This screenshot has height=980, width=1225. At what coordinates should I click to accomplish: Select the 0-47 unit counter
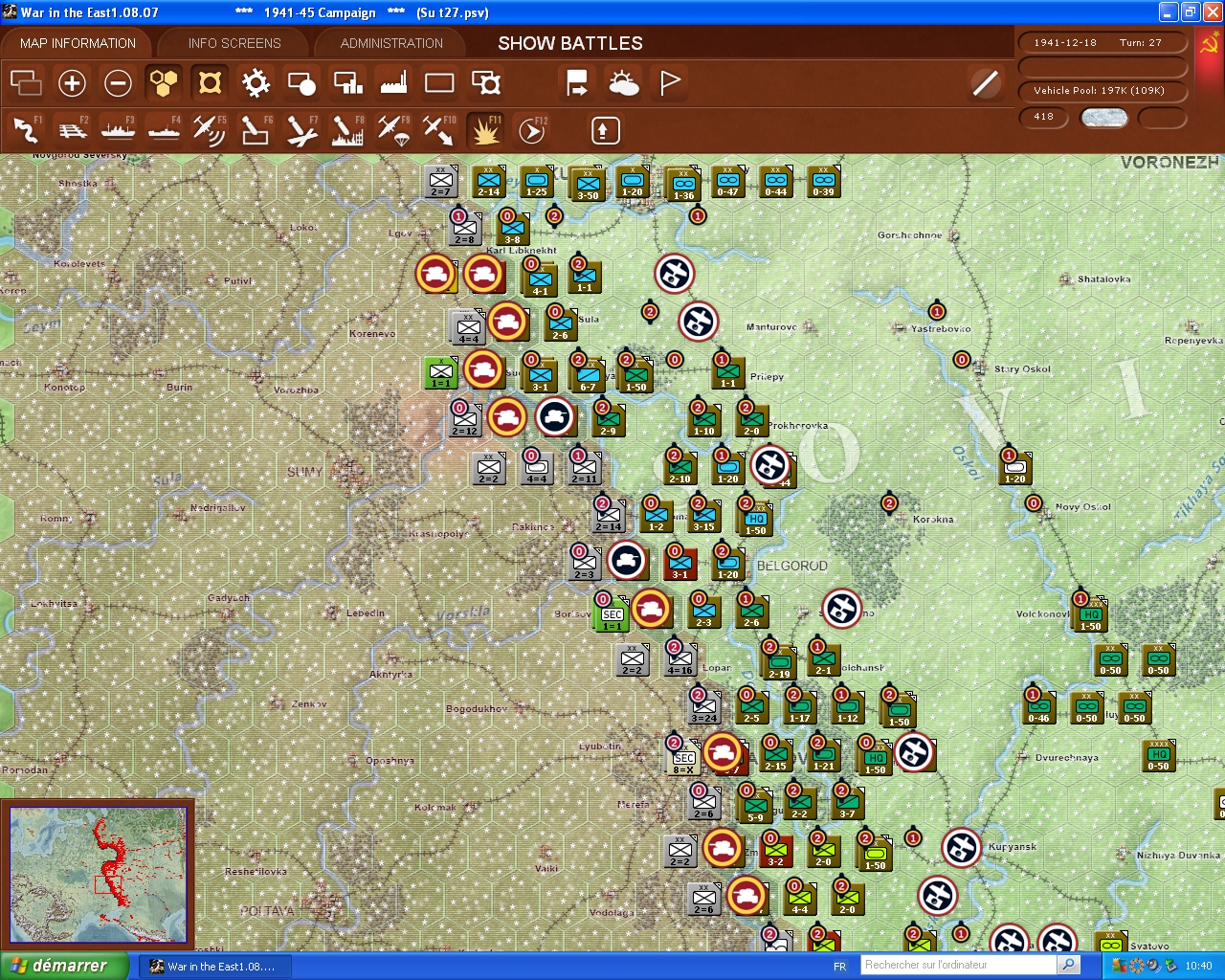[x=728, y=181]
